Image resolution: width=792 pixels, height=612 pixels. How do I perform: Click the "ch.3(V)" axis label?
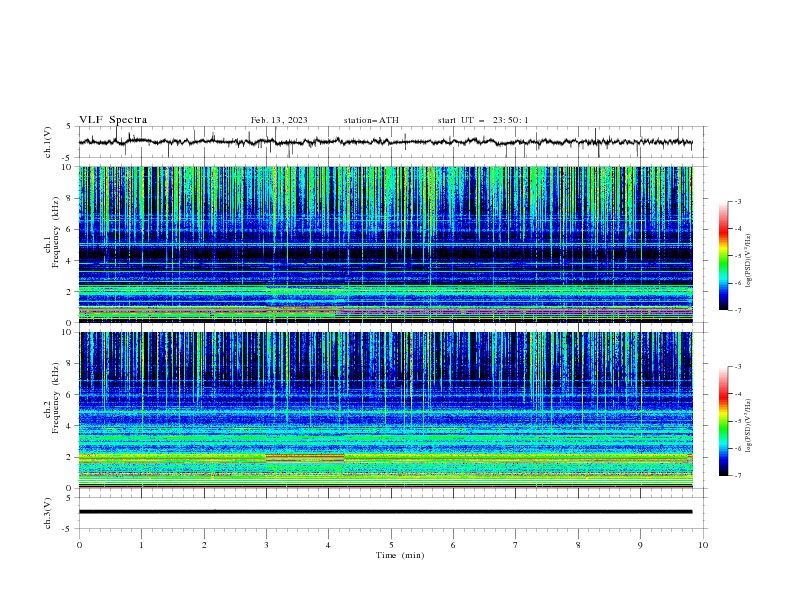[x=48, y=513]
